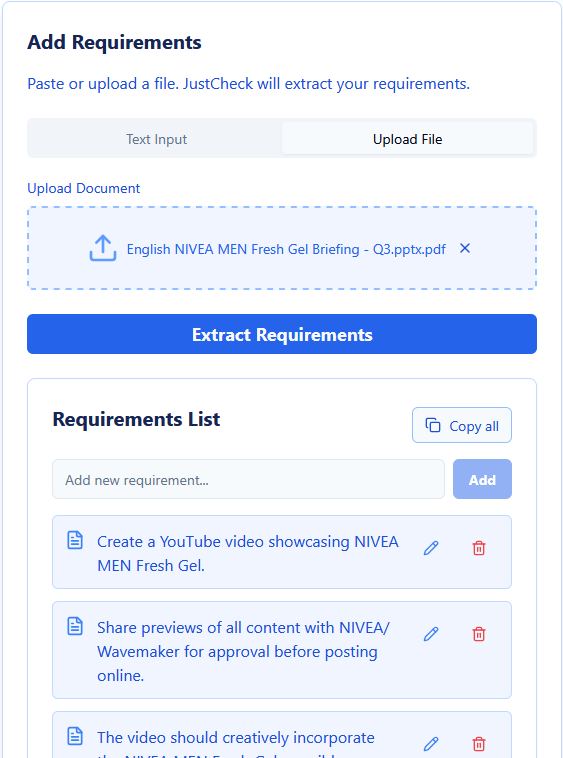The width and height of the screenshot is (563, 758).
Task: Click the dashed Upload Document dropzone area
Action: 282,248
